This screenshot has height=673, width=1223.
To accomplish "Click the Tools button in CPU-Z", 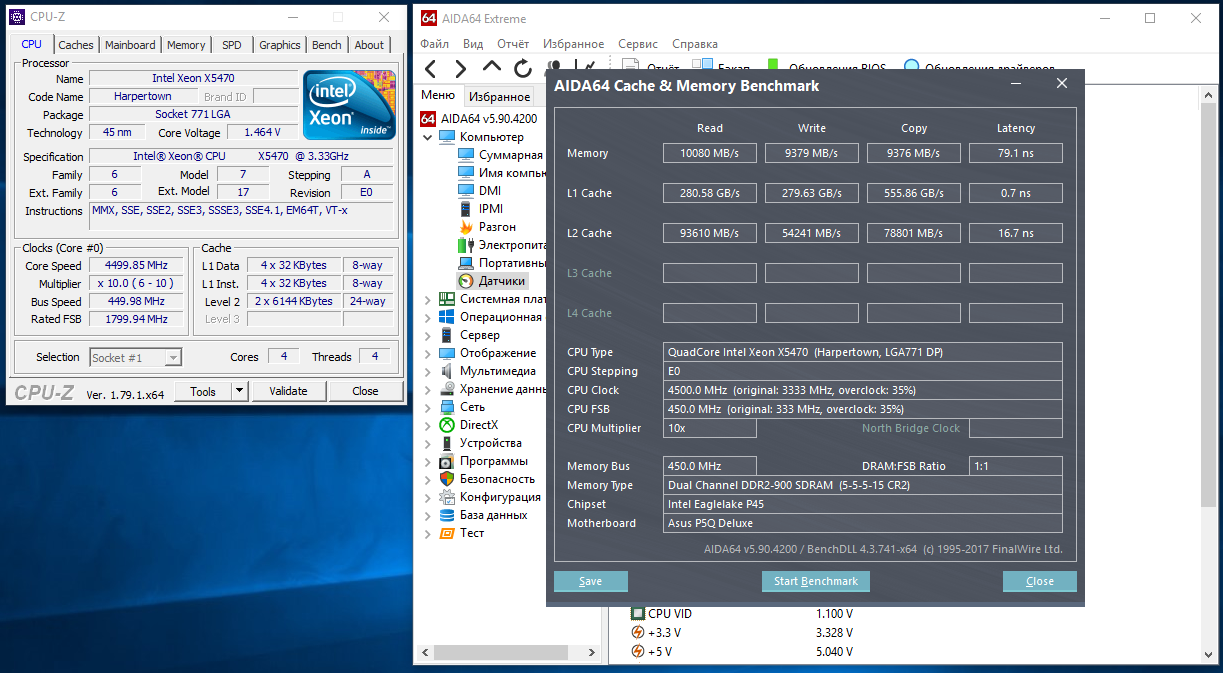I will pos(203,392).
